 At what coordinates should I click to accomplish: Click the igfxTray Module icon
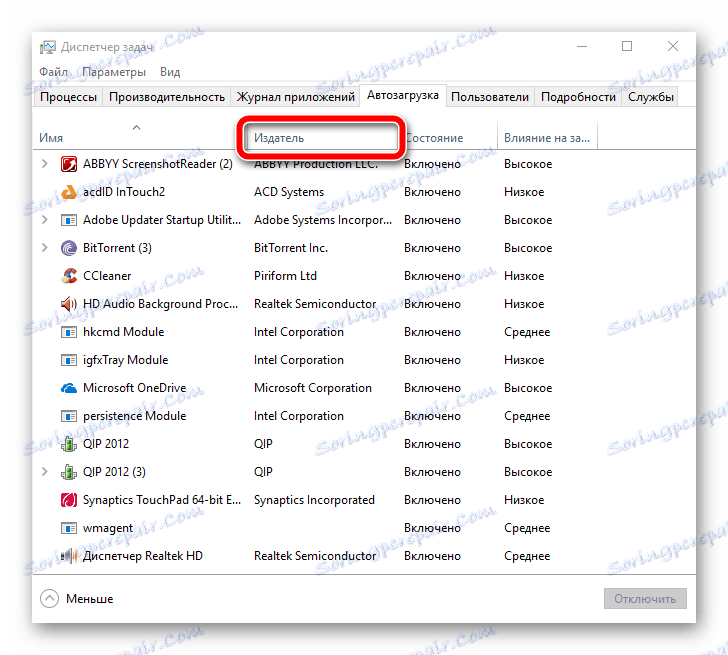(x=69, y=360)
